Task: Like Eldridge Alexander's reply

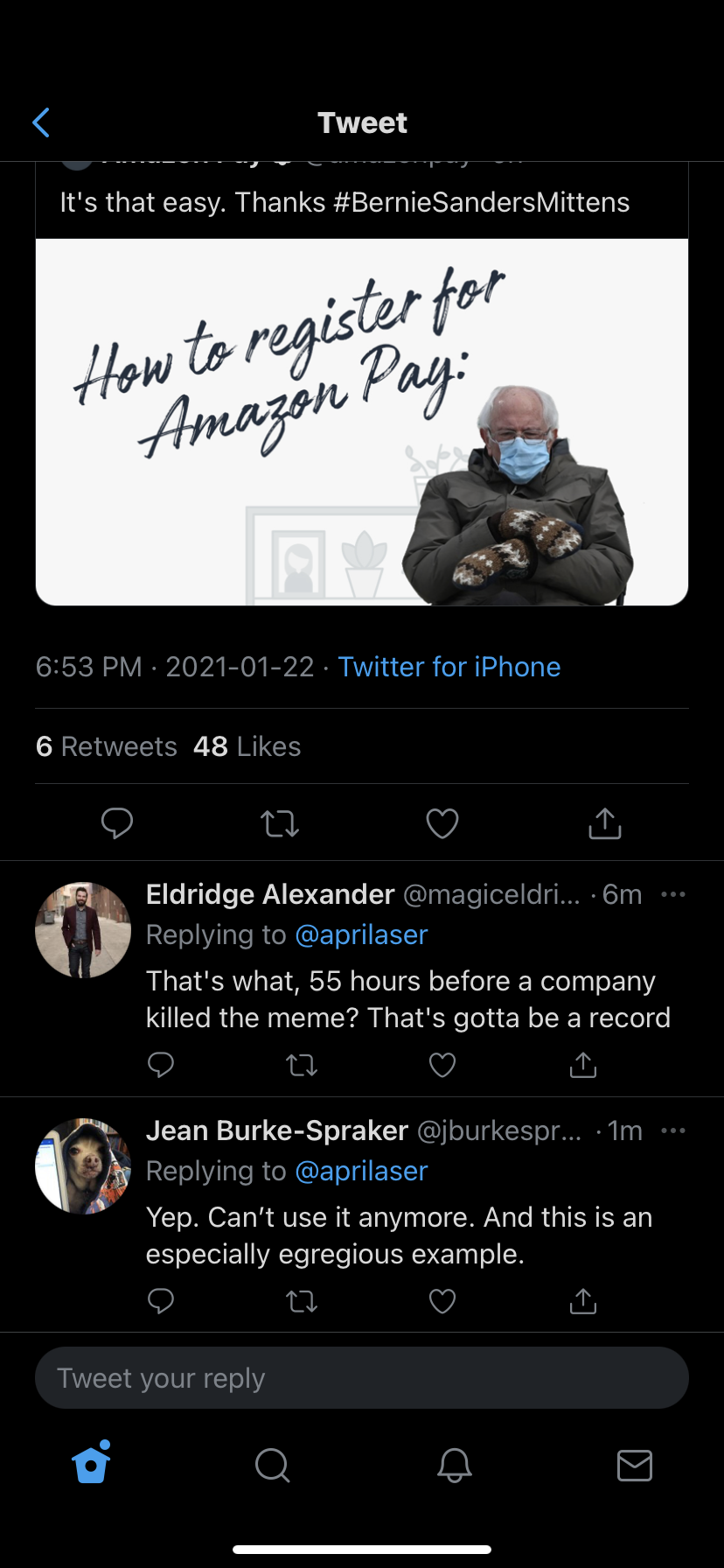Action: (x=442, y=1065)
